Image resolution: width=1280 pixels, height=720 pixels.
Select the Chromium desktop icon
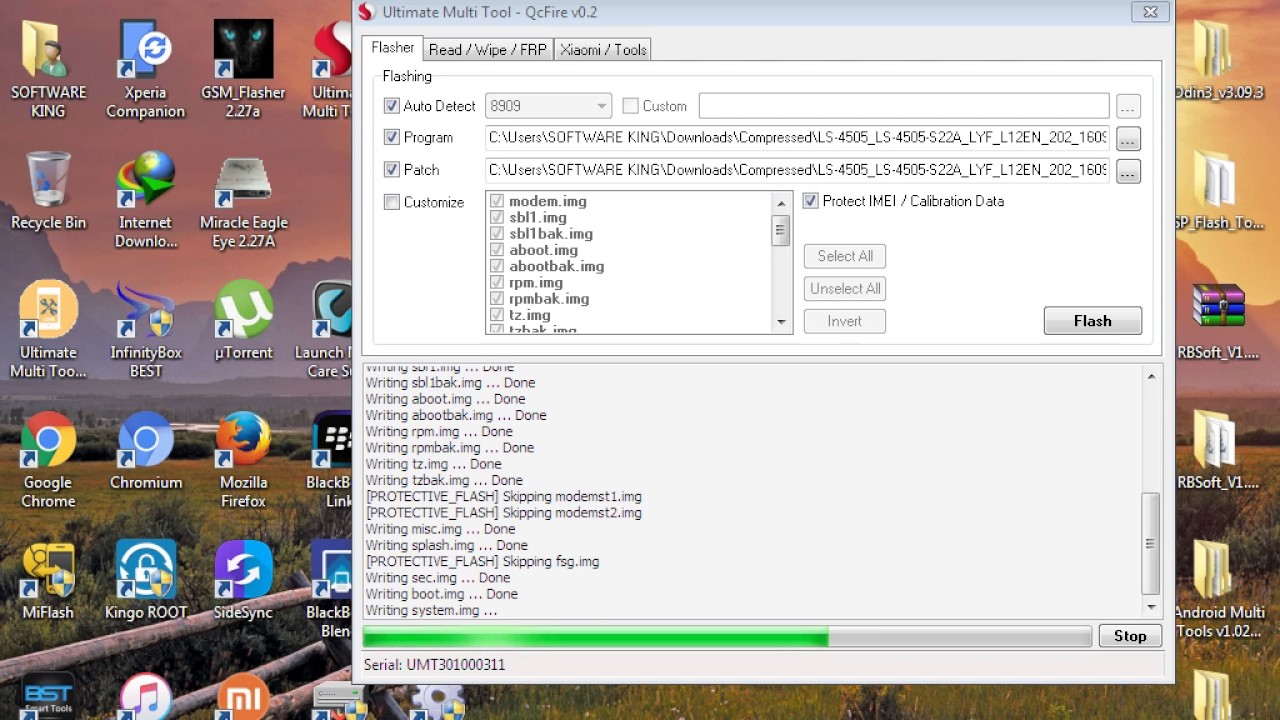pos(146,449)
